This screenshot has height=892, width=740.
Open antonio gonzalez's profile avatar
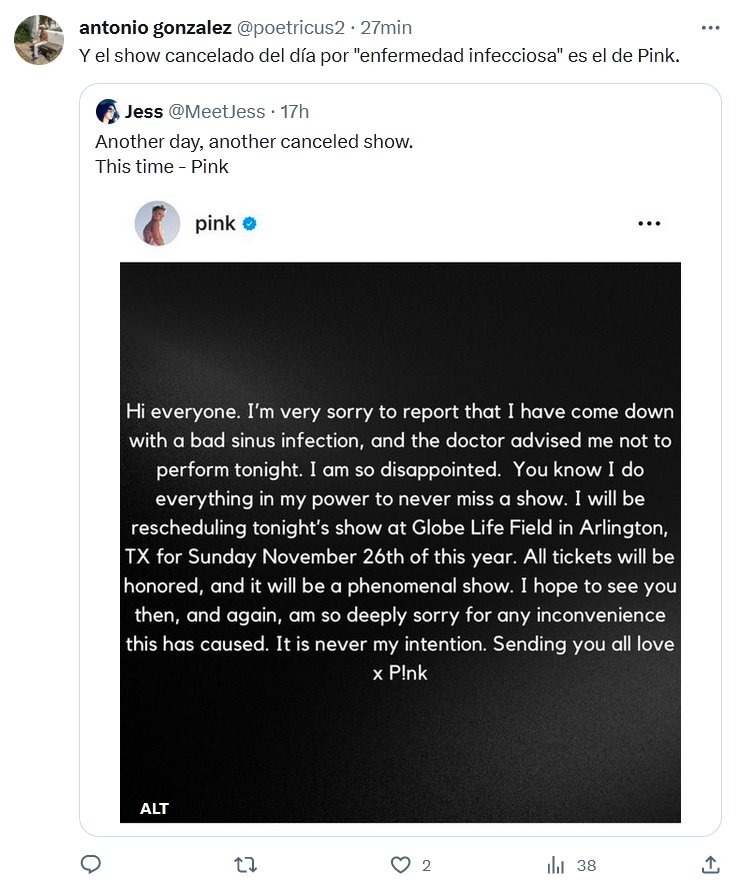tap(39, 40)
